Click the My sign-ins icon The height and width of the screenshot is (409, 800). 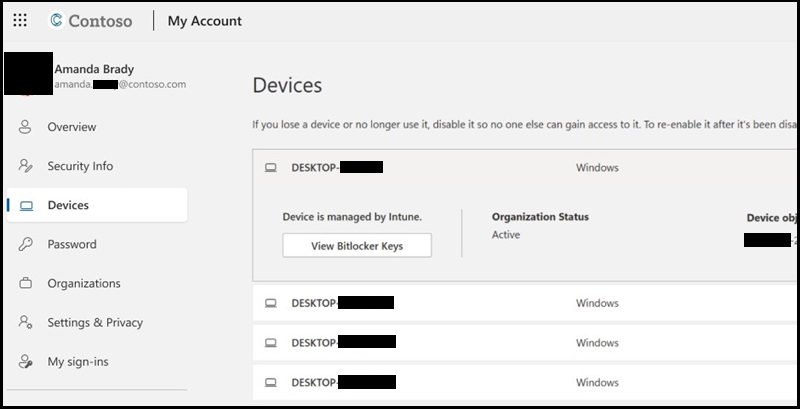[26, 361]
